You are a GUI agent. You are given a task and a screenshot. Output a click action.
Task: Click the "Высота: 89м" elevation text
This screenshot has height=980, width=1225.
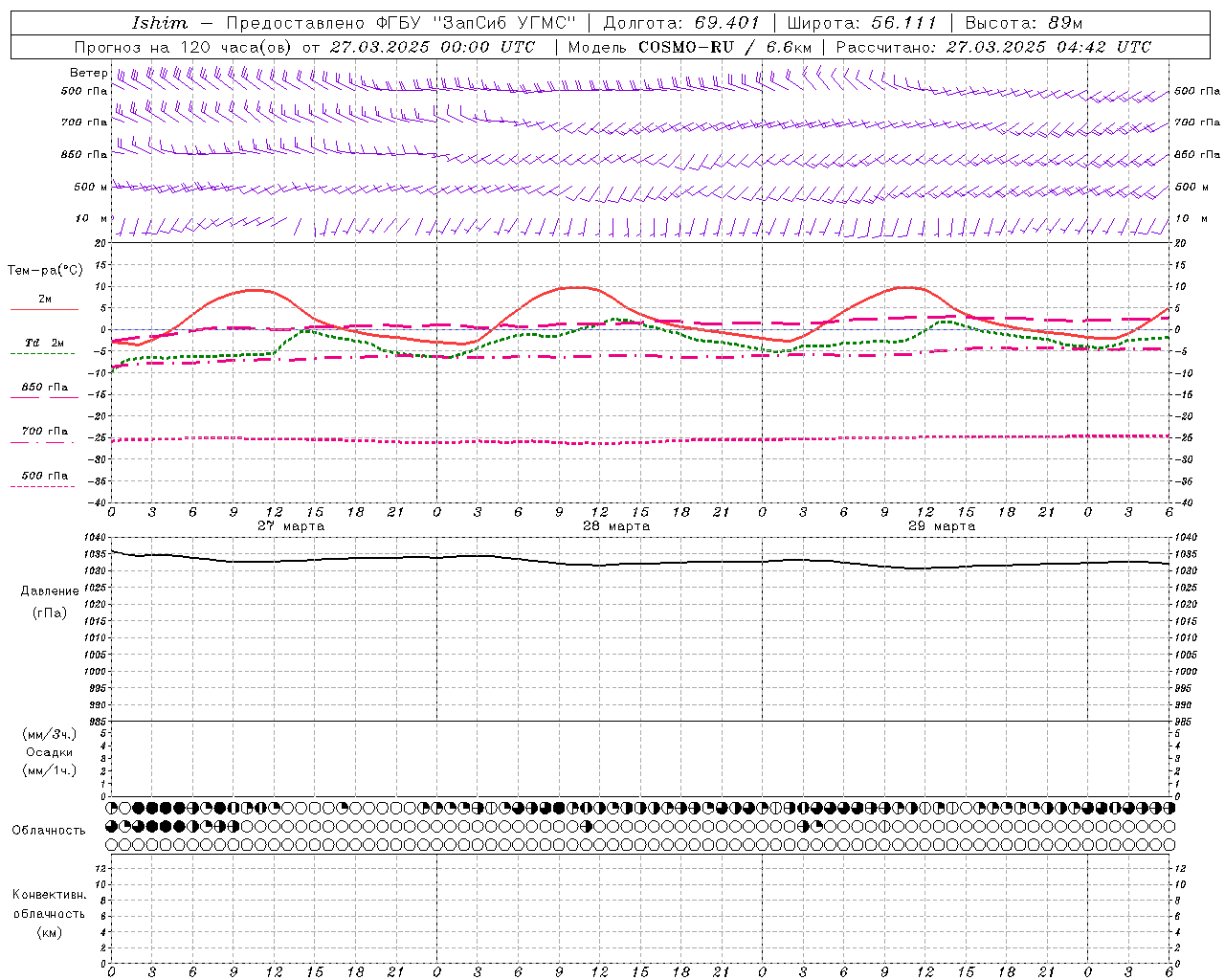(1023, 23)
